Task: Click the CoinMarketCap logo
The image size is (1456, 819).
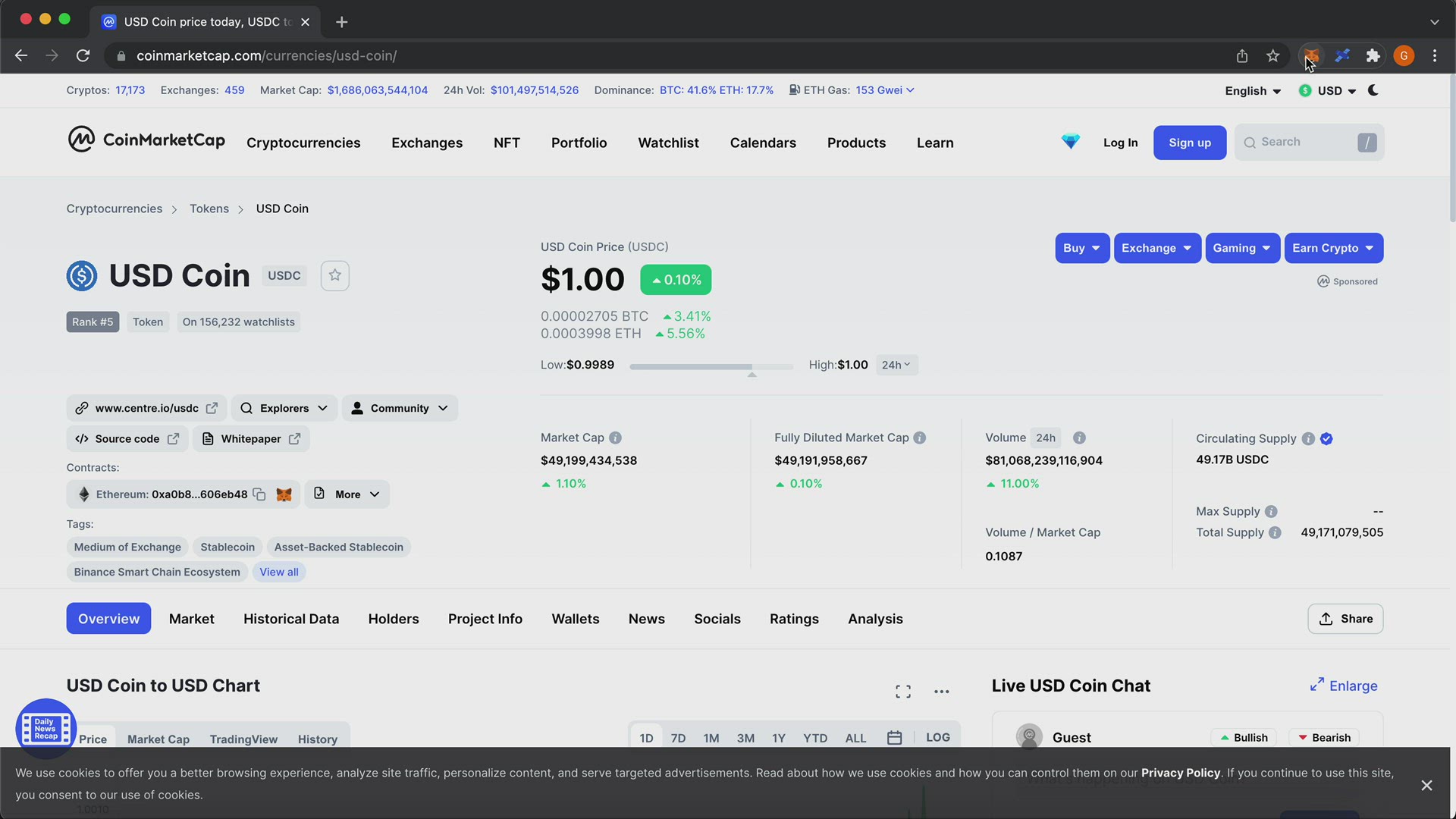Action: pos(146,140)
